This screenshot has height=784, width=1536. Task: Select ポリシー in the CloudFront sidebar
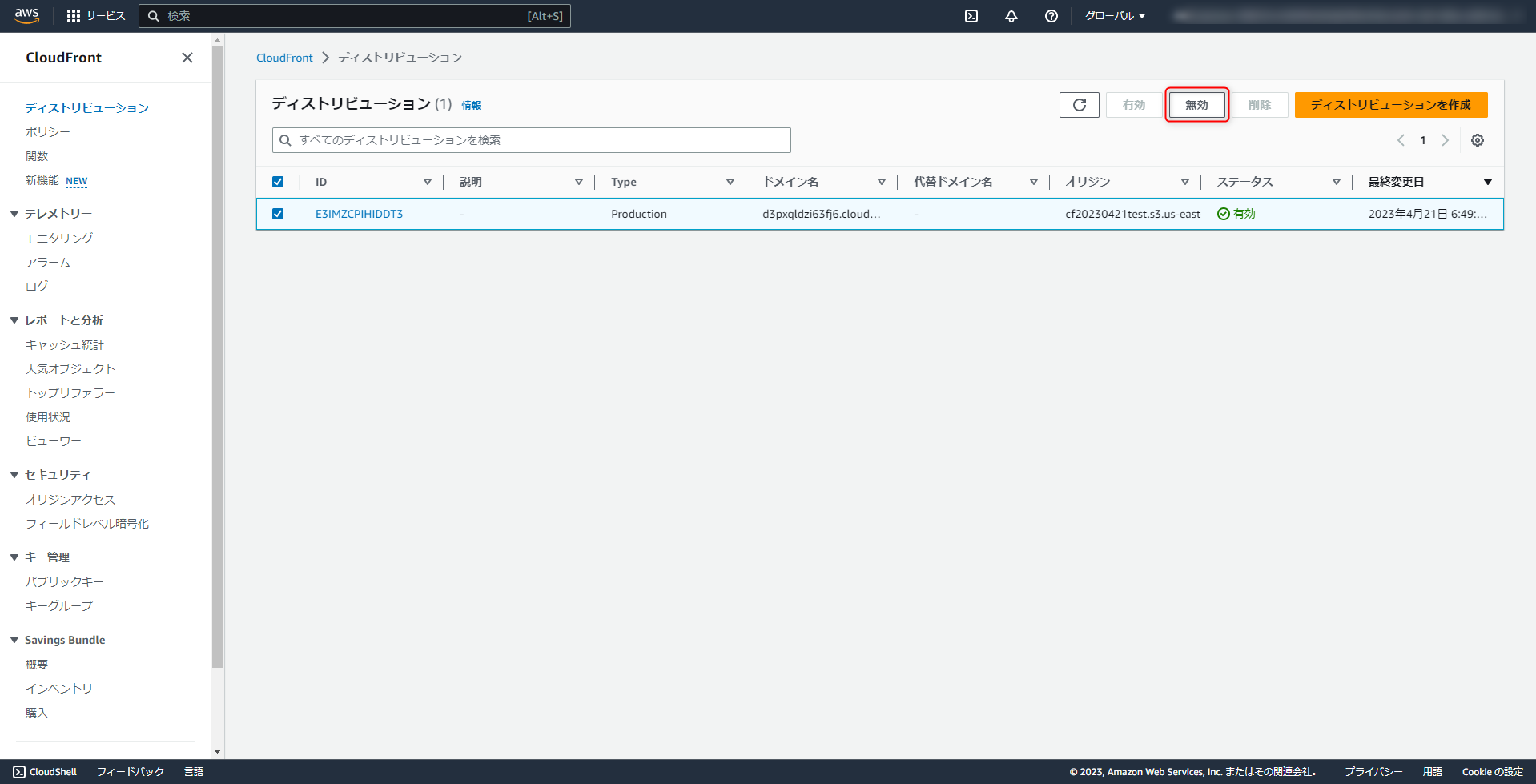click(48, 131)
